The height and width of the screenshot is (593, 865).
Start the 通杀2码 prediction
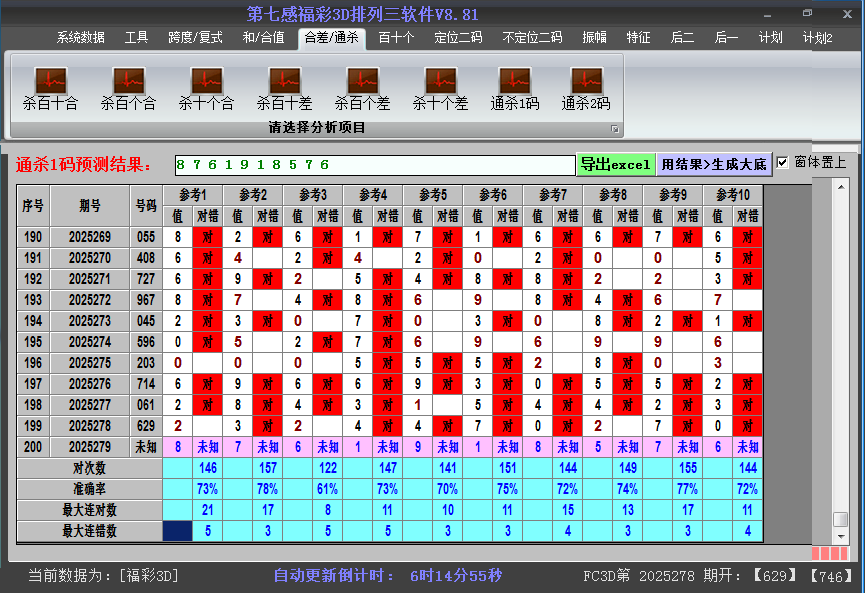tap(586, 88)
